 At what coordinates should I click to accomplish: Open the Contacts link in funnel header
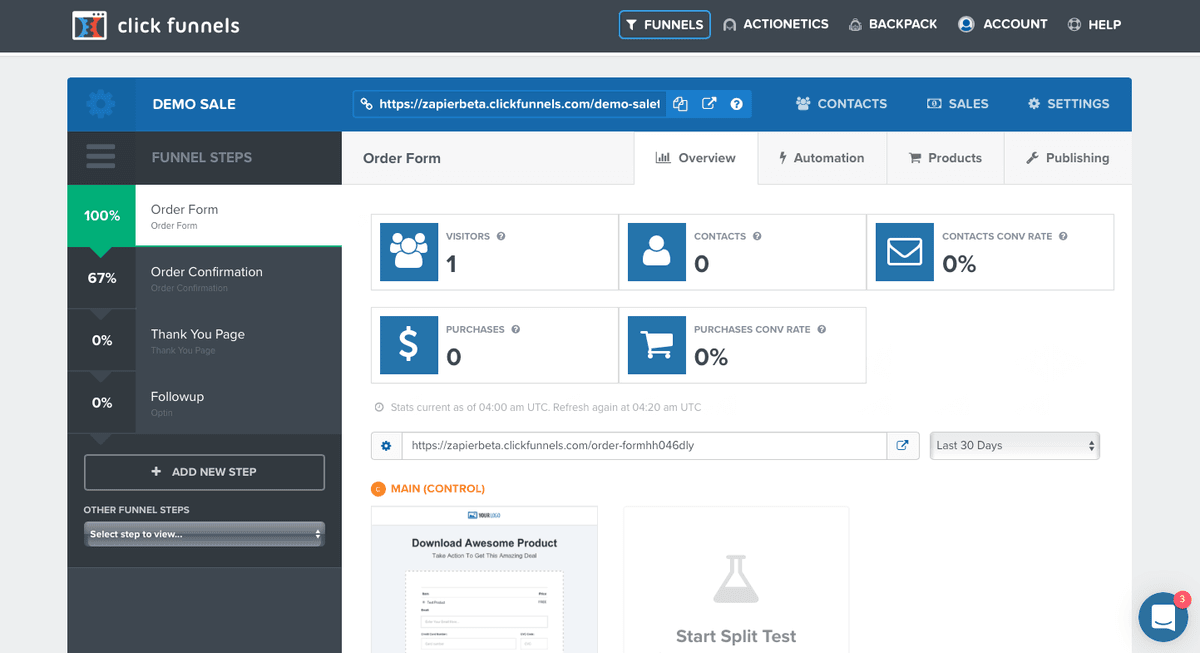[841, 104]
